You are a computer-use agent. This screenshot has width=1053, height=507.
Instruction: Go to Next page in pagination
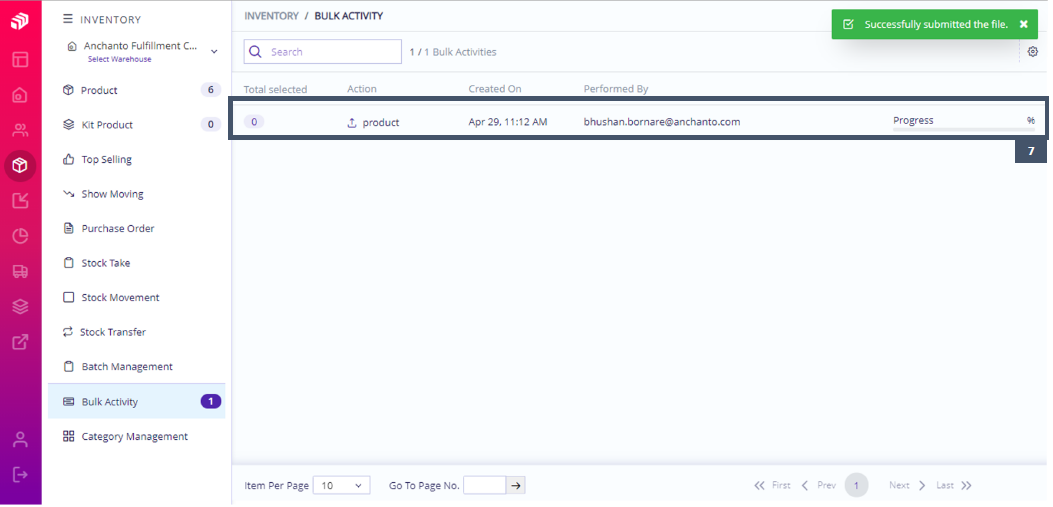tap(908, 485)
